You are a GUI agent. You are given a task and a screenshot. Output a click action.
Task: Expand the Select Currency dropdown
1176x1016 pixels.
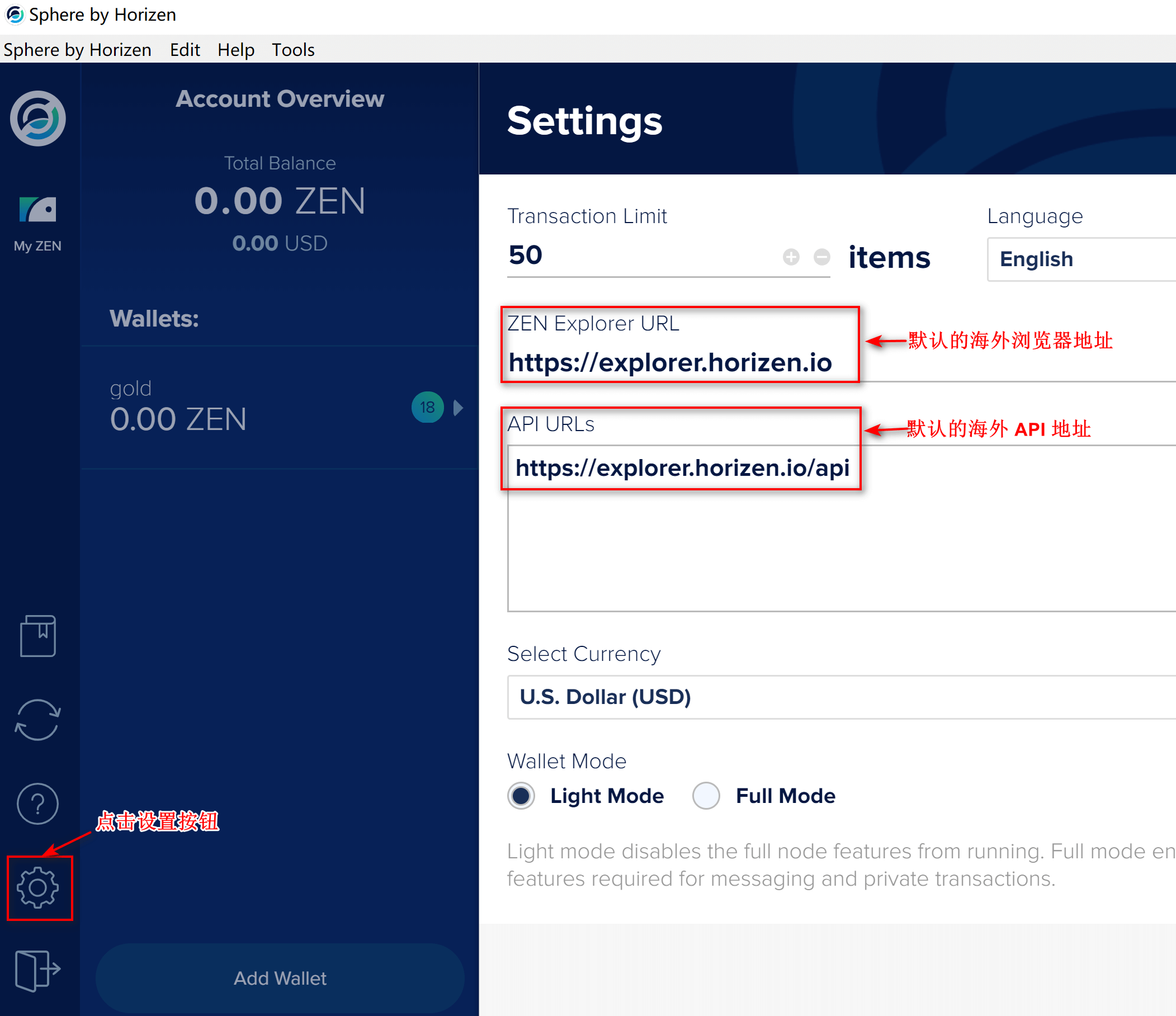[838, 697]
